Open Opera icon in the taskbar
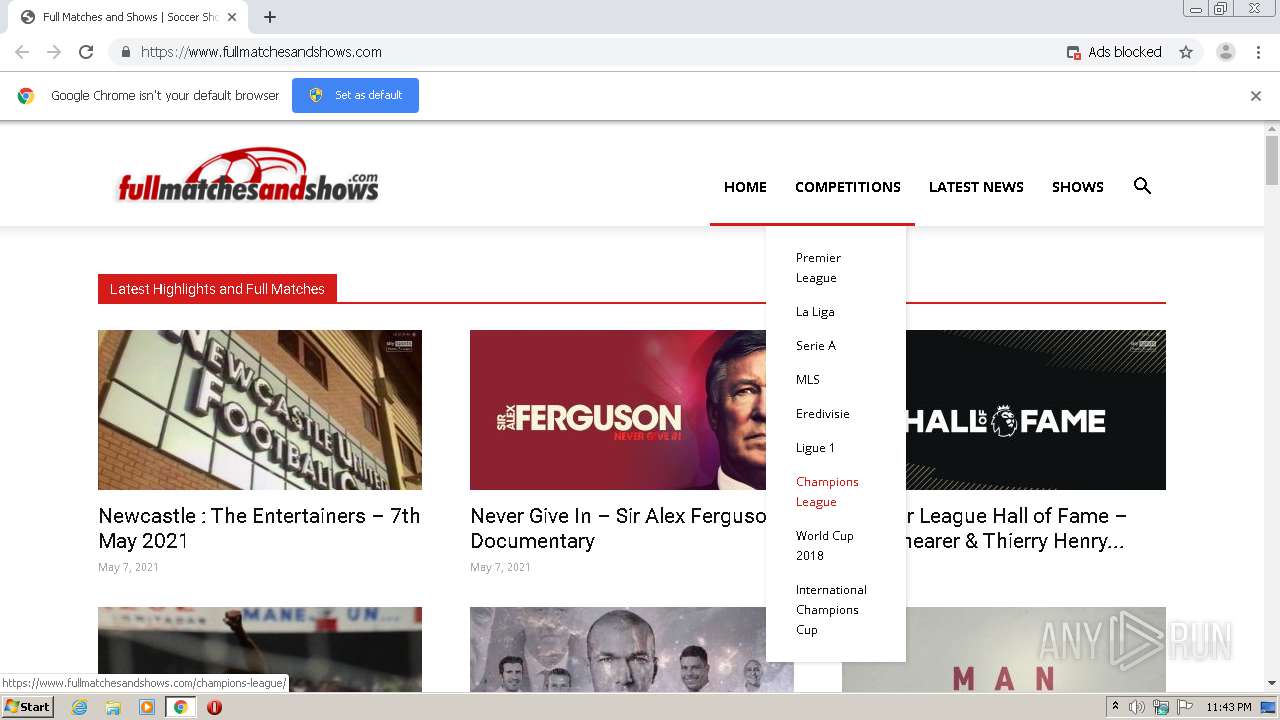 click(214, 707)
